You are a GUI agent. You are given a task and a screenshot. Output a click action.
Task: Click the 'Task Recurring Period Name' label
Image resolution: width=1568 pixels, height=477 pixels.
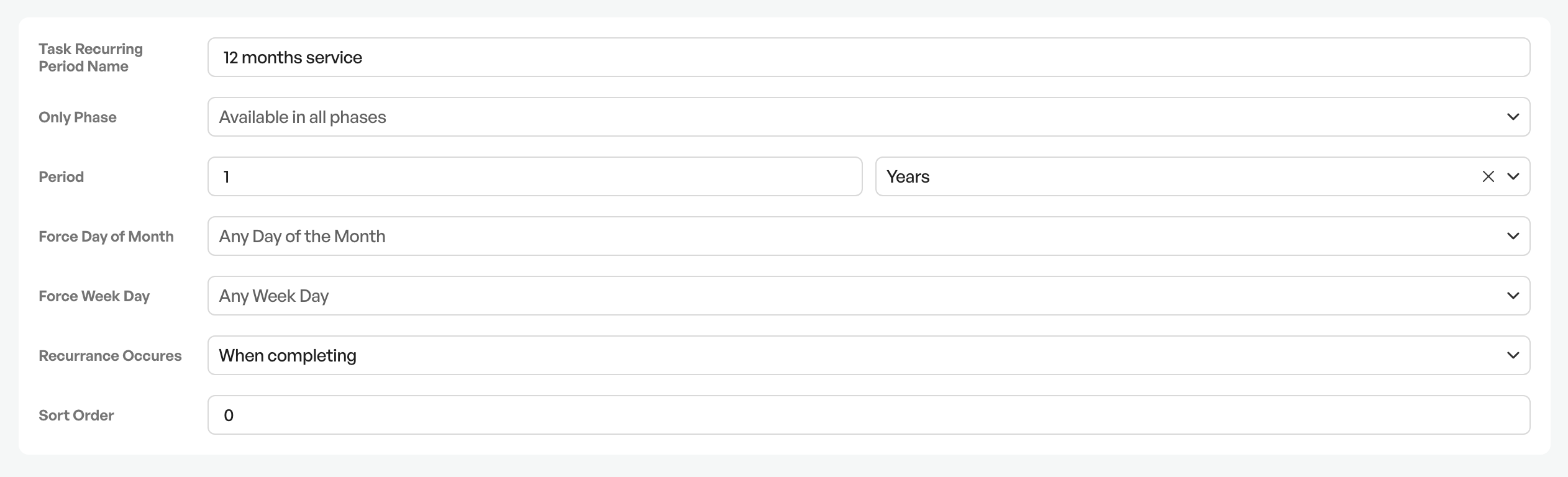pos(91,57)
